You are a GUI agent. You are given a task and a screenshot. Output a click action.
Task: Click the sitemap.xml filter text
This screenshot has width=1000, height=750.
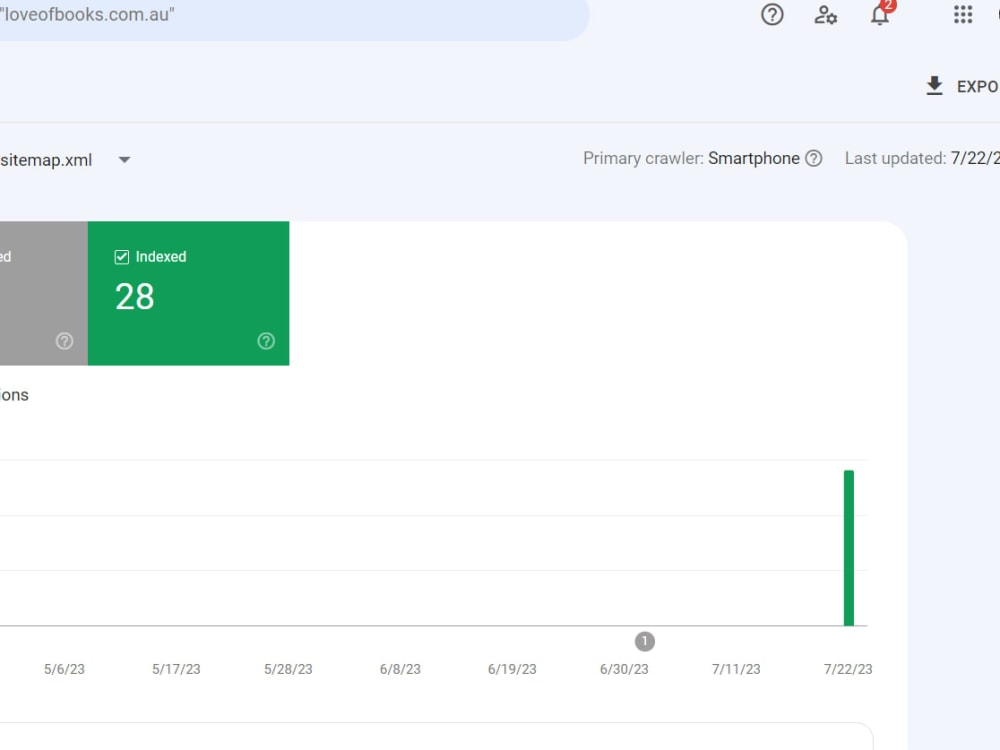pos(46,159)
